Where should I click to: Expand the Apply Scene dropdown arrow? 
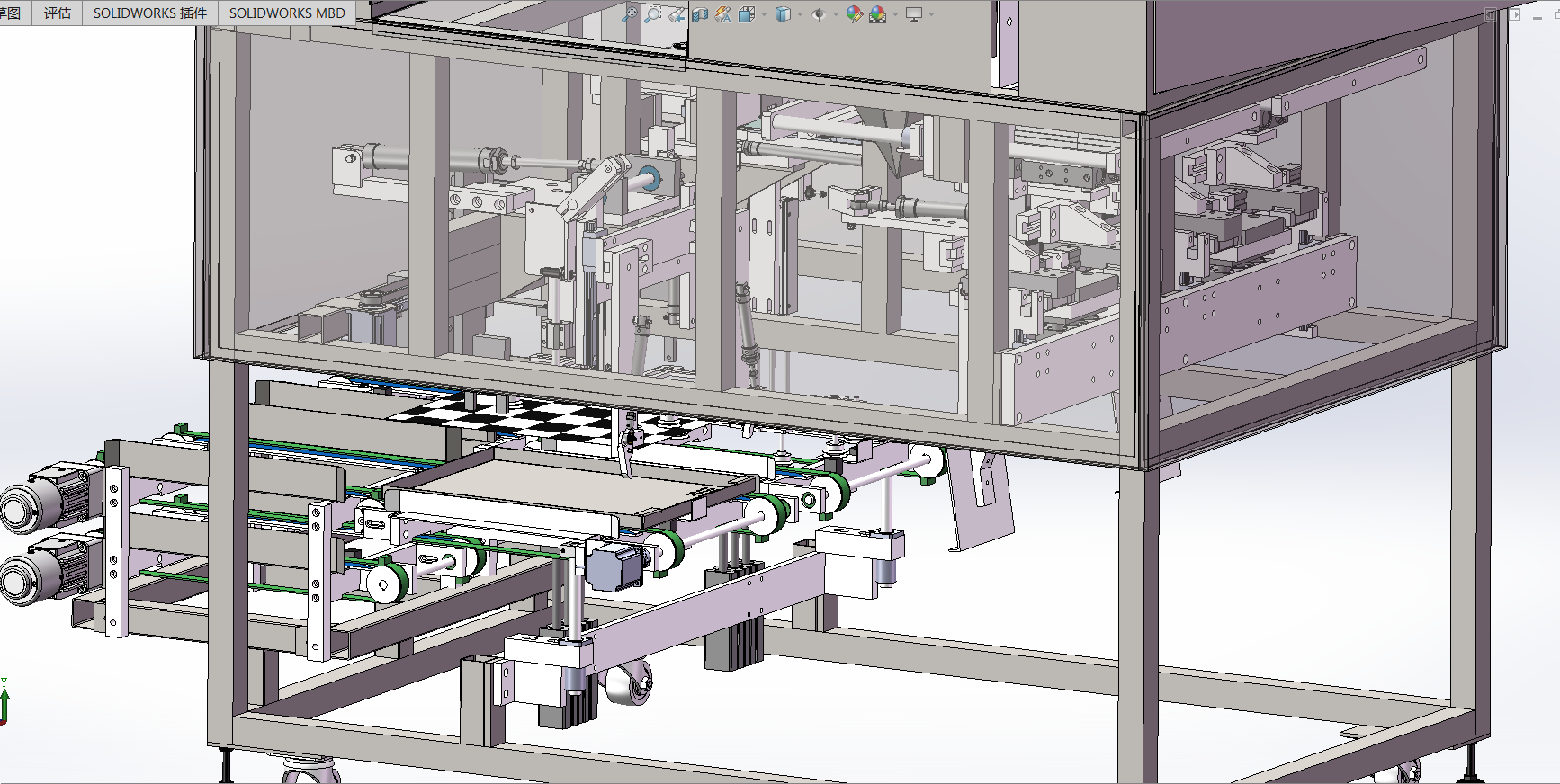895,14
